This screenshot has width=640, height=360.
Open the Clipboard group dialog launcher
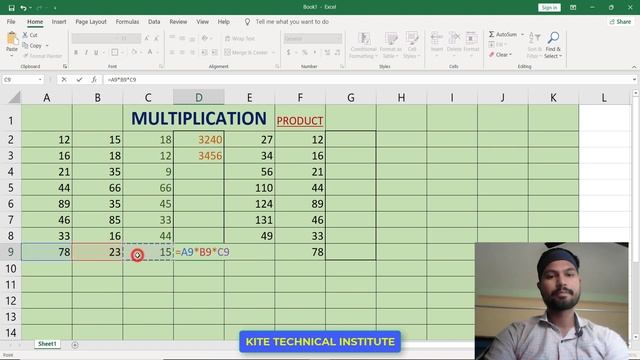(x=65, y=66)
